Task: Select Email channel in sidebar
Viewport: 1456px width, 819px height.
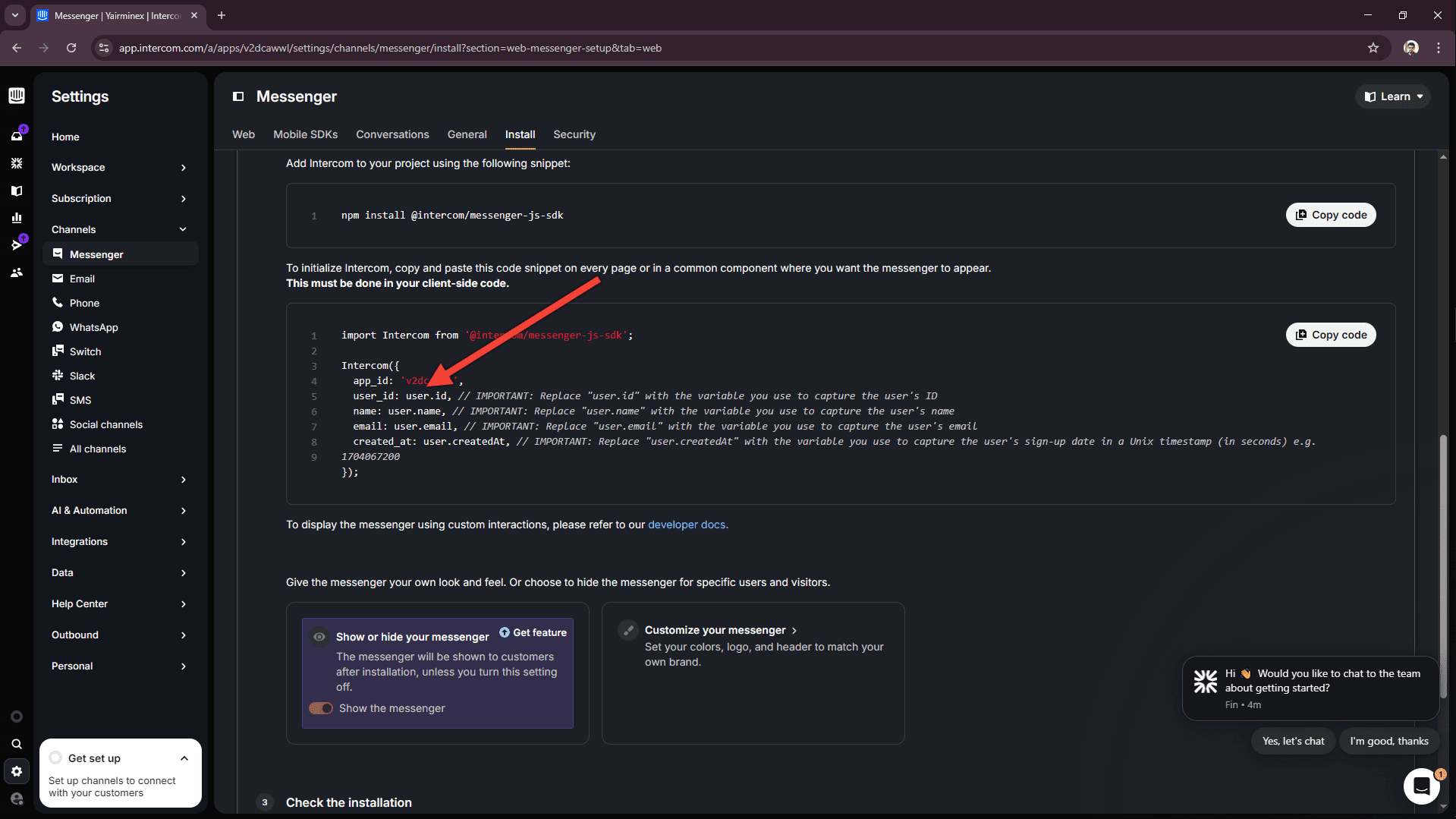Action: click(x=121, y=279)
